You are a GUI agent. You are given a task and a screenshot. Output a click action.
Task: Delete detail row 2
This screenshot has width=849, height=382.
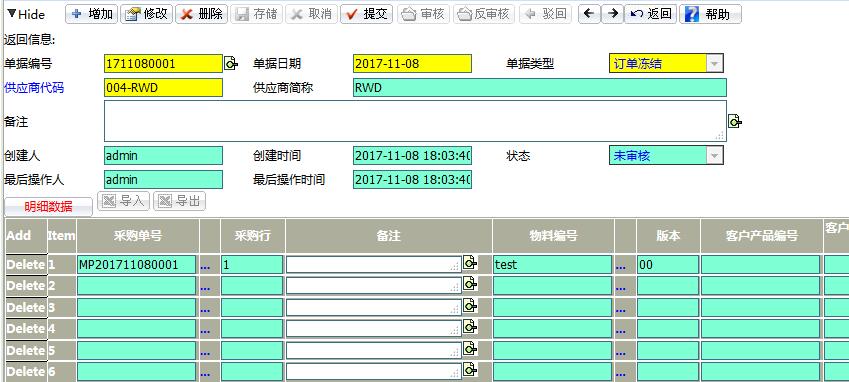(25, 286)
